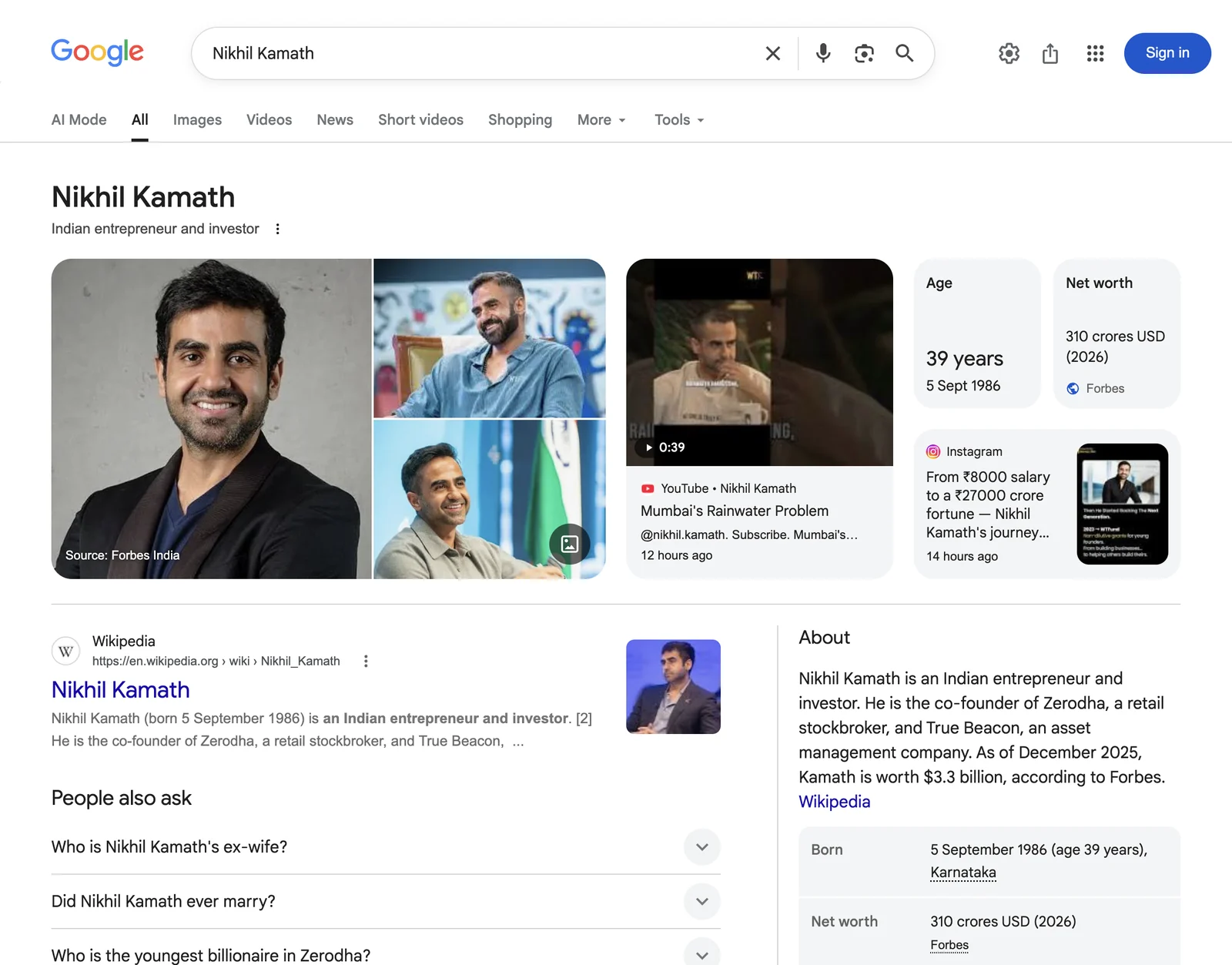Click the Forbes link under Net worth row

pyautogui.click(x=949, y=945)
